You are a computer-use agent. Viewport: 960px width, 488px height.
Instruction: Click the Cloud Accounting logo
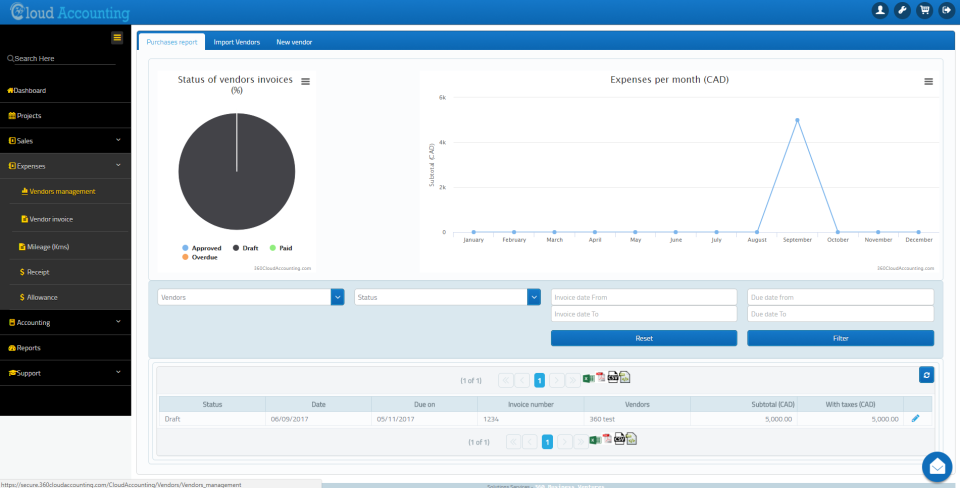tap(69, 12)
